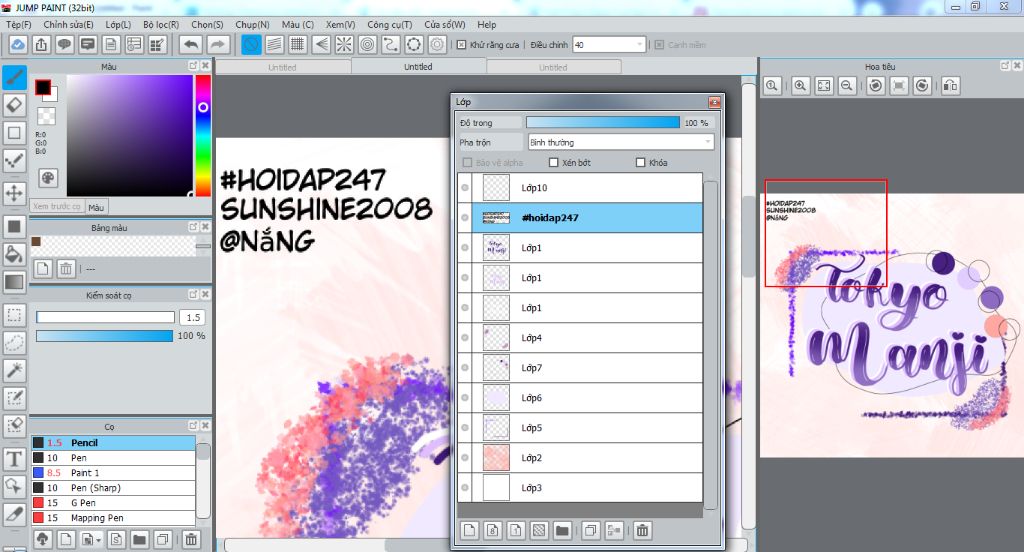This screenshot has width=1024, height=552.
Task: Enable the radial snap guide
Action: [344, 44]
